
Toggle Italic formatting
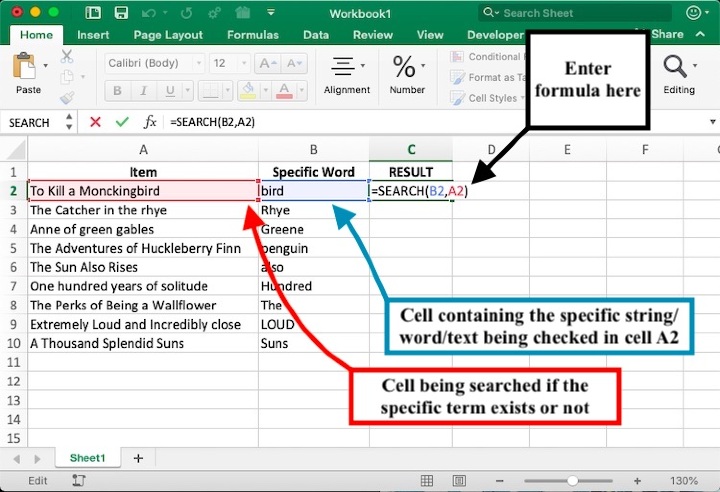click(x=143, y=90)
